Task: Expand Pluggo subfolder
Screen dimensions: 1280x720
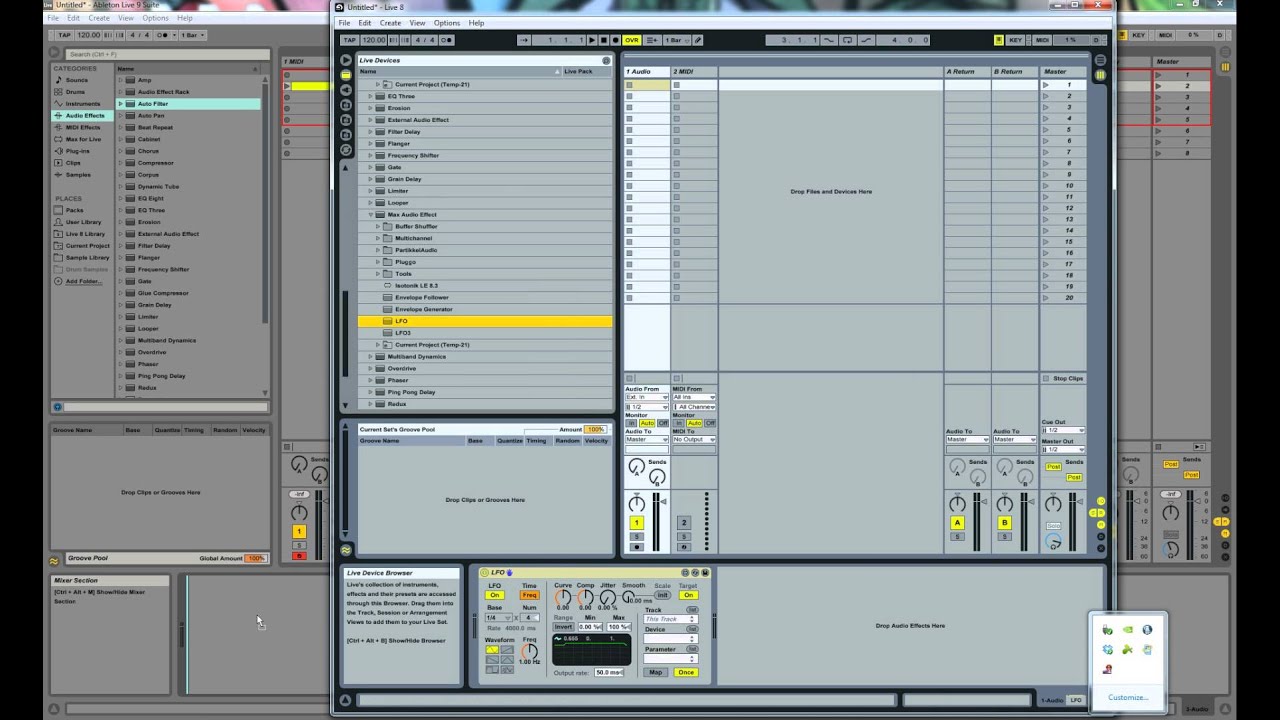Action: [x=378, y=262]
